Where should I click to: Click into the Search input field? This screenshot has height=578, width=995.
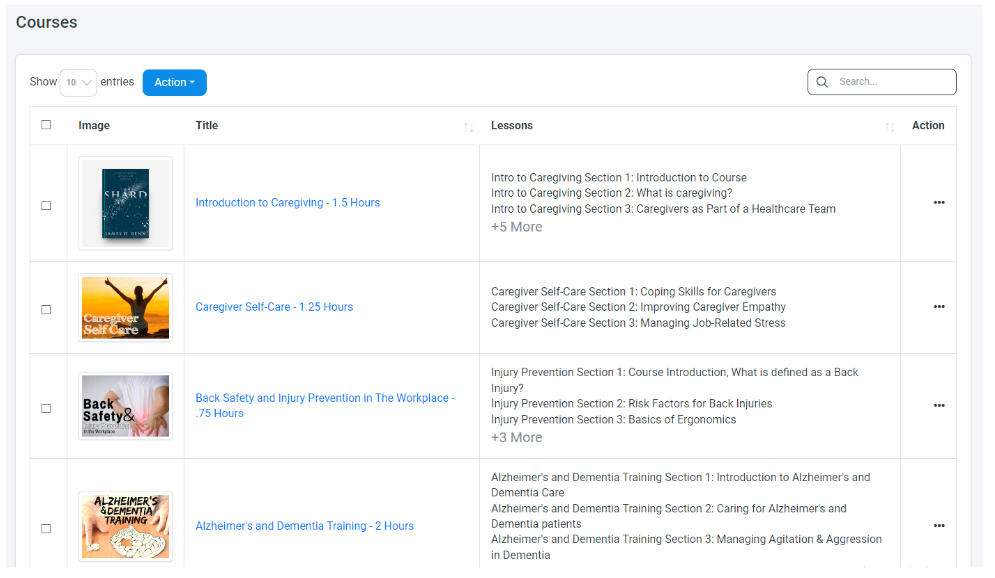coord(890,82)
